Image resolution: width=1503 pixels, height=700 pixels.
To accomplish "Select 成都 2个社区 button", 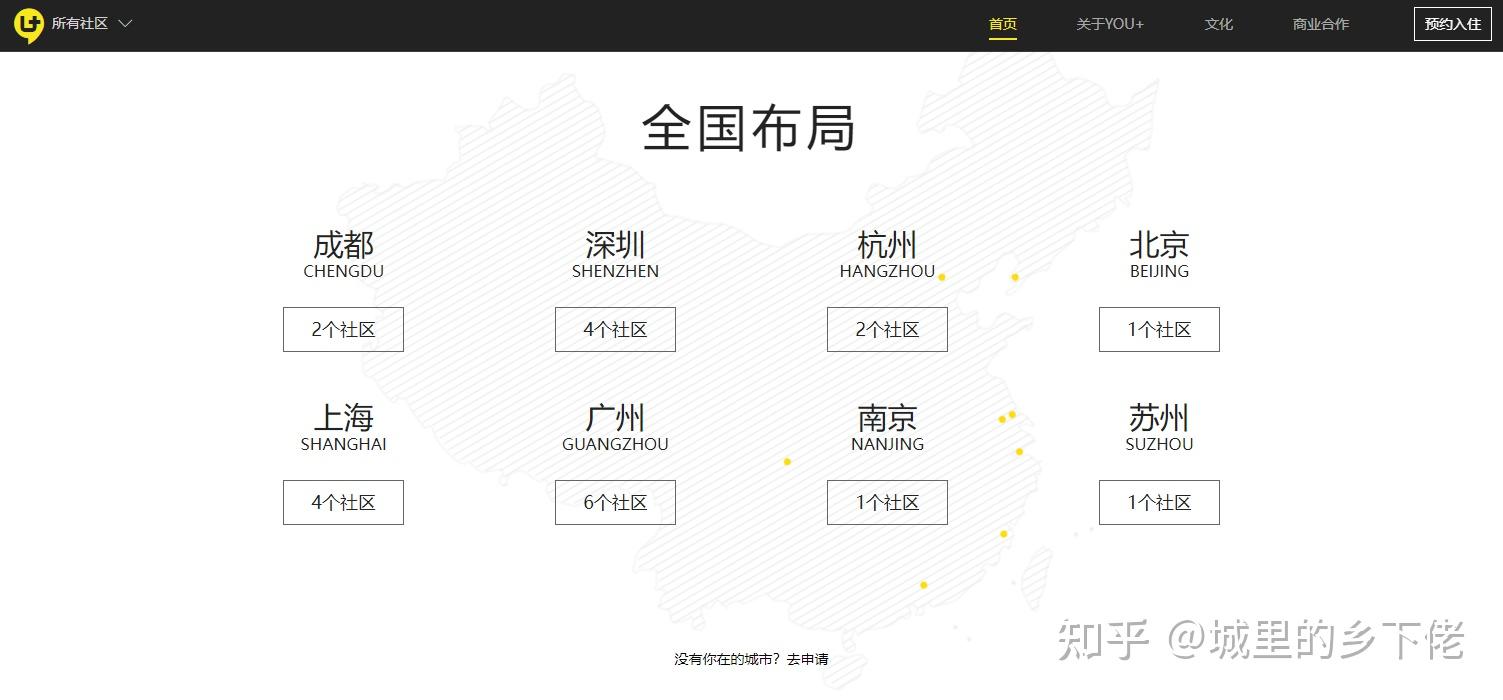I will (x=343, y=329).
